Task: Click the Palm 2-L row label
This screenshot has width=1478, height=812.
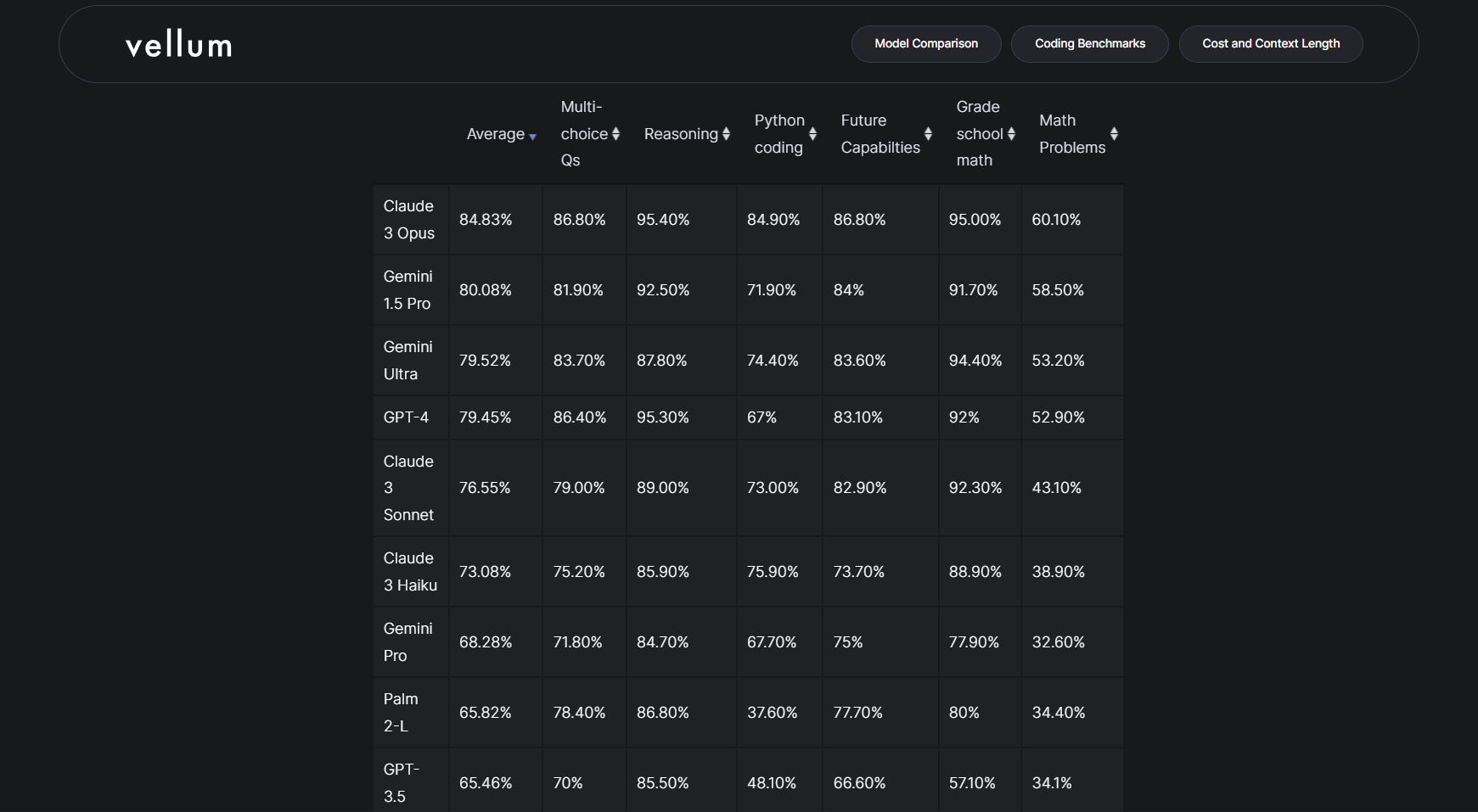Action: click(401, 713)
